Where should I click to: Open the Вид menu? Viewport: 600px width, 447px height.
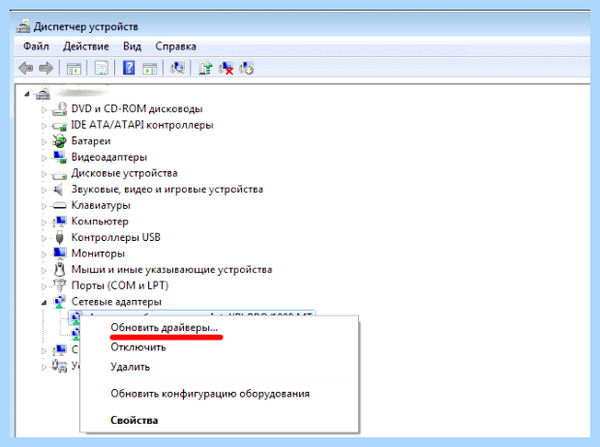132,47
